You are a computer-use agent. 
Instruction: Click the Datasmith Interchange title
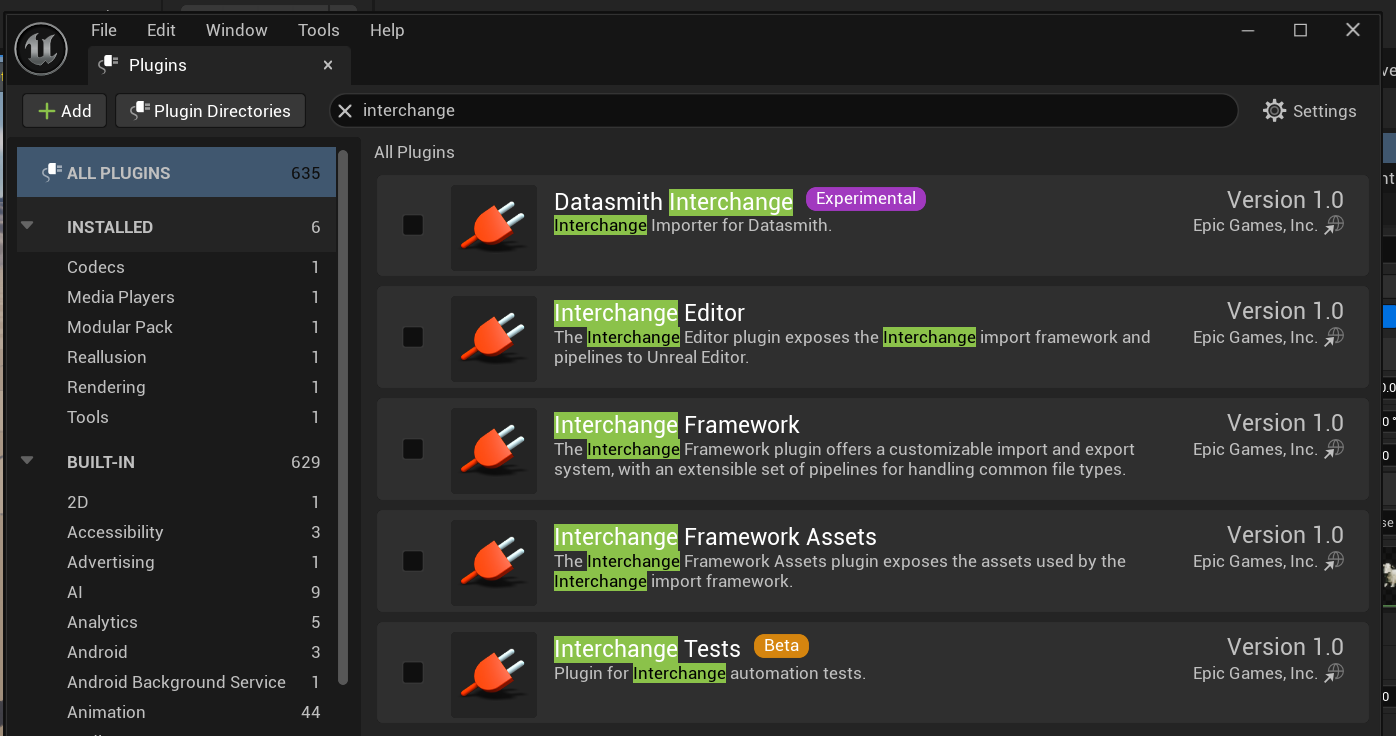tap(673, 202)
